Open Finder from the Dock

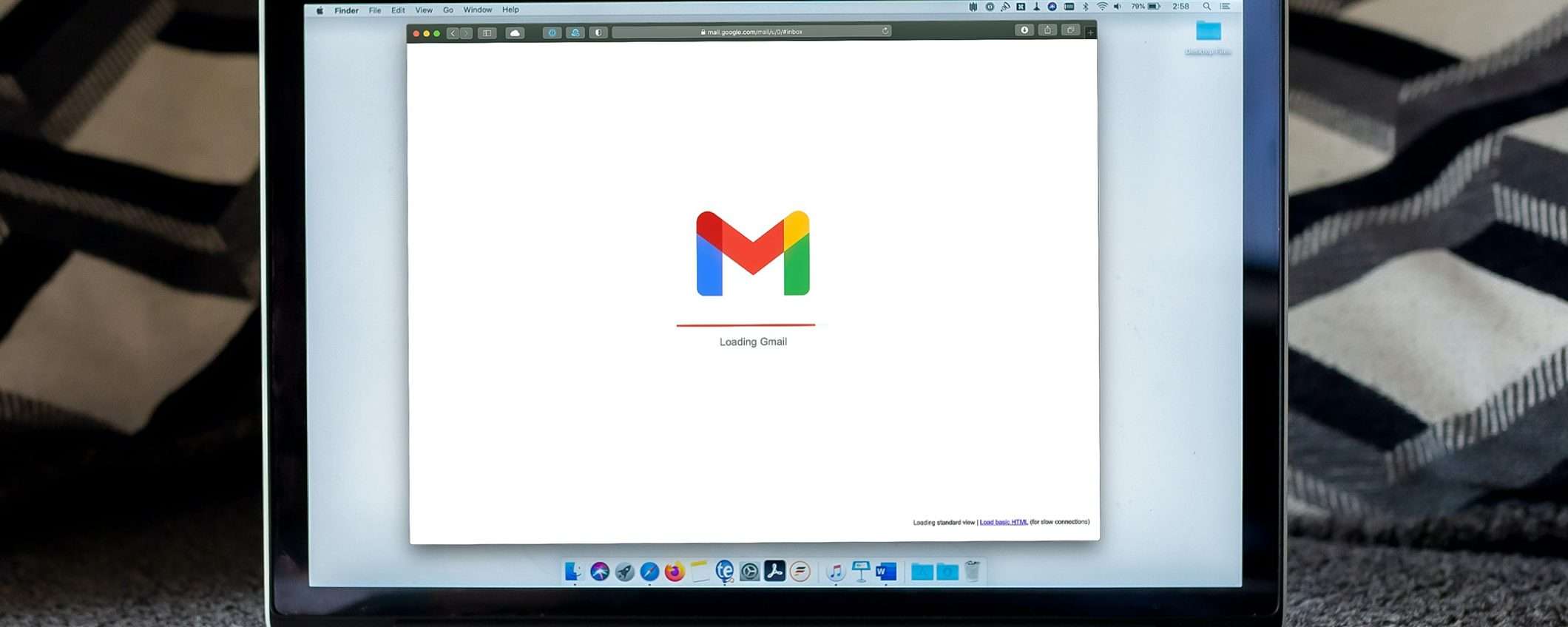574,572
